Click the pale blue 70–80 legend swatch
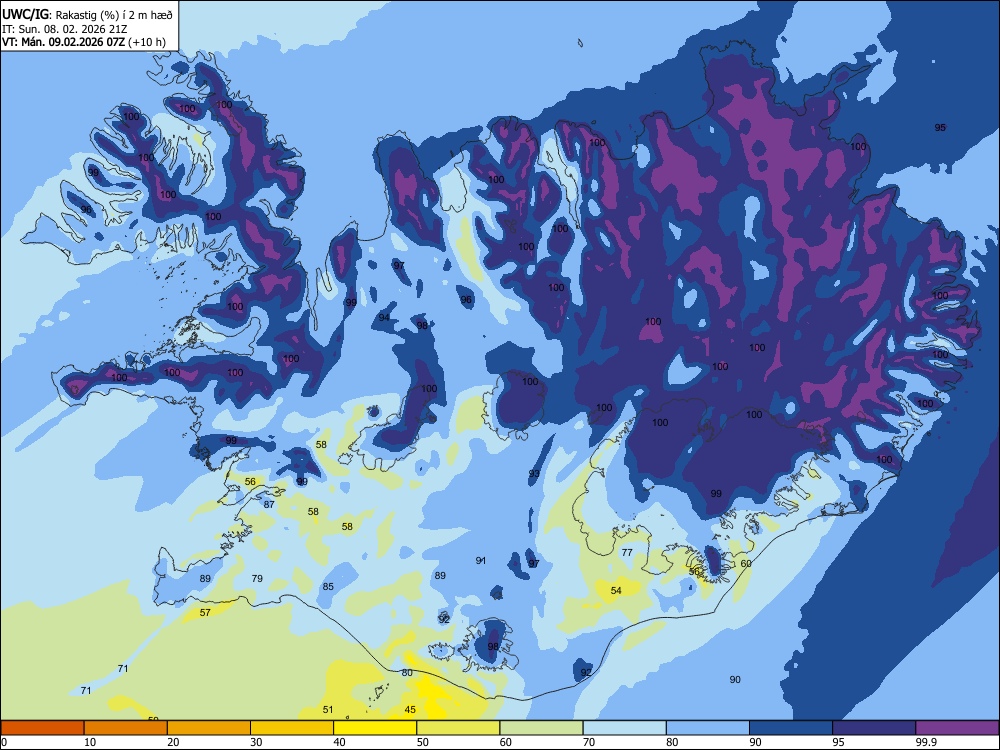Viewport: 1000px width, 750px height. 624,728
